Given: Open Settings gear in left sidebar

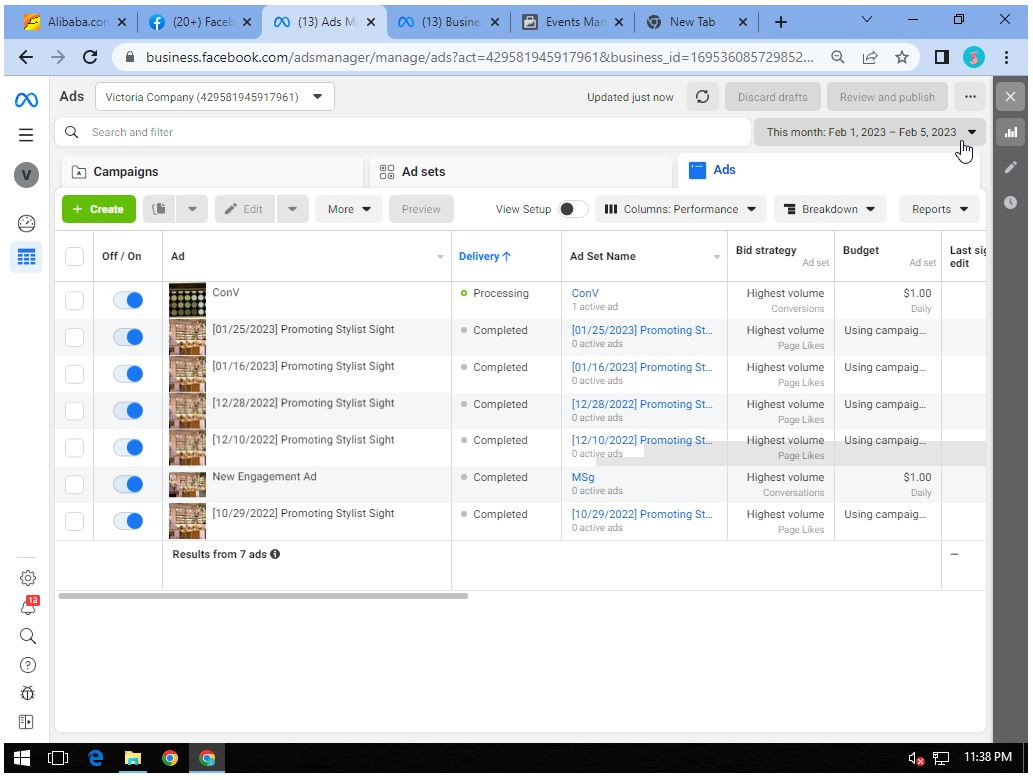Looking at the screenshot, I should (28, 578).
